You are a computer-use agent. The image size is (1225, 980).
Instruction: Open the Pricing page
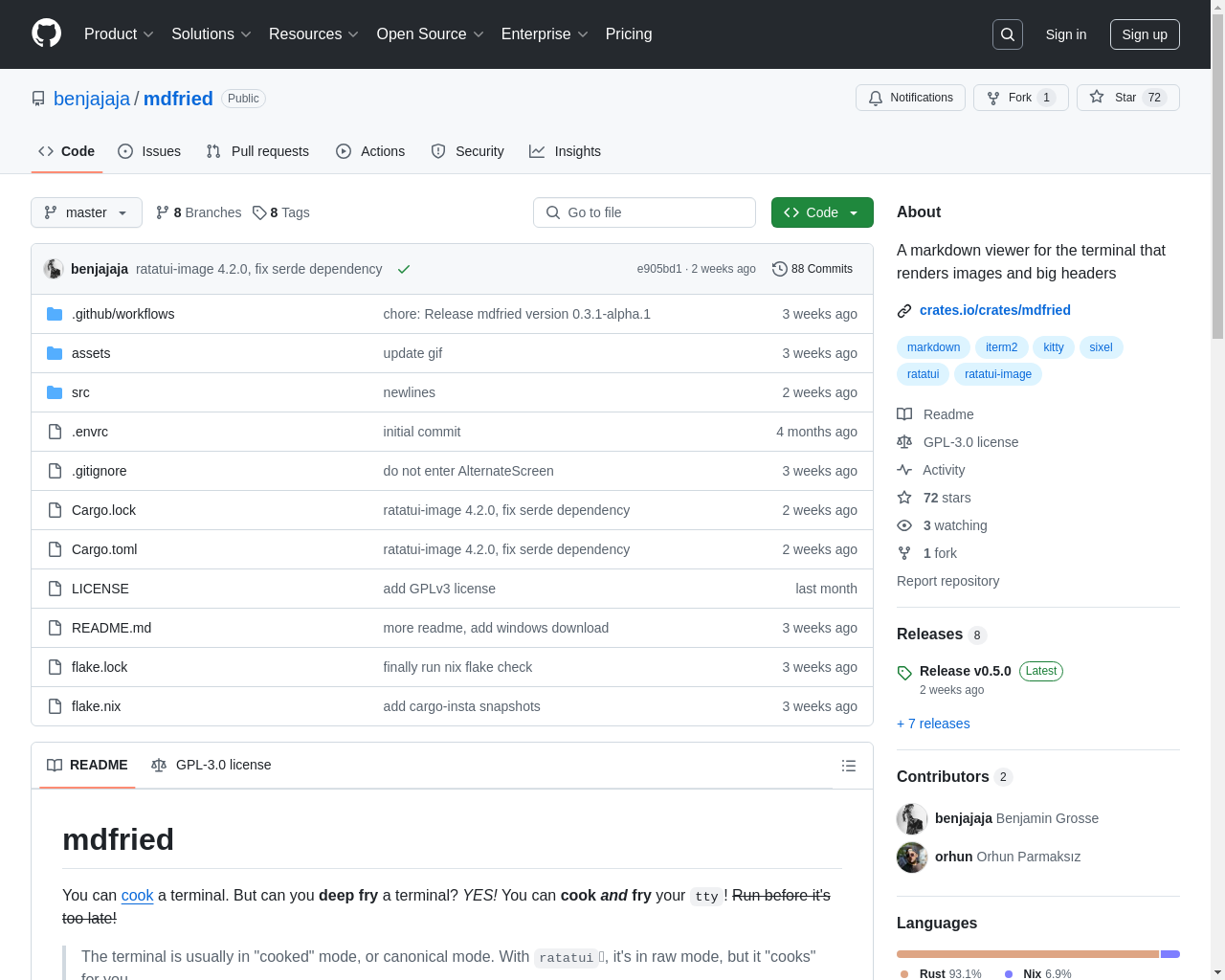tap(629, 34)
